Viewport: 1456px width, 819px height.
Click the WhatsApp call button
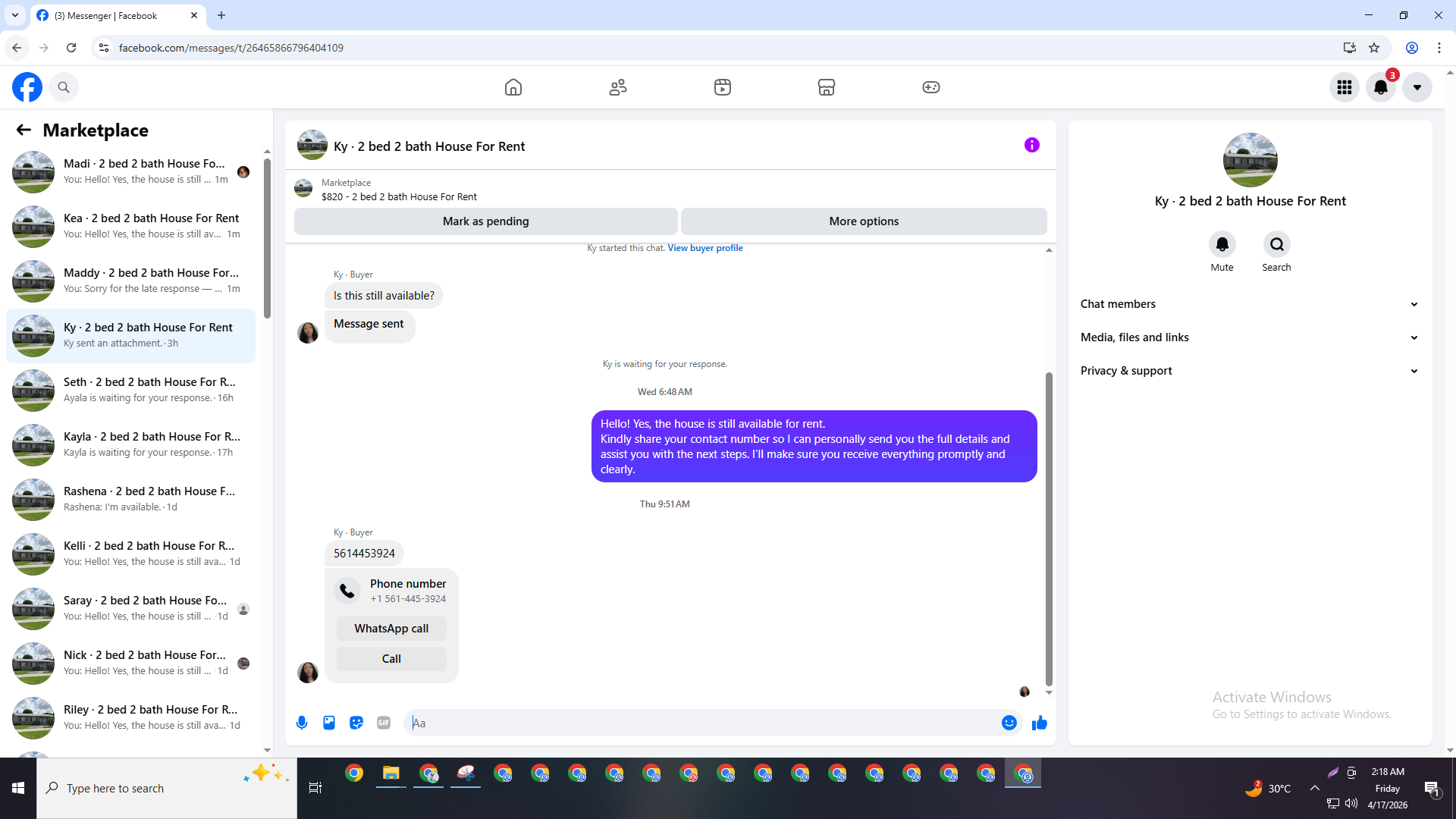[x=391, y=629]
